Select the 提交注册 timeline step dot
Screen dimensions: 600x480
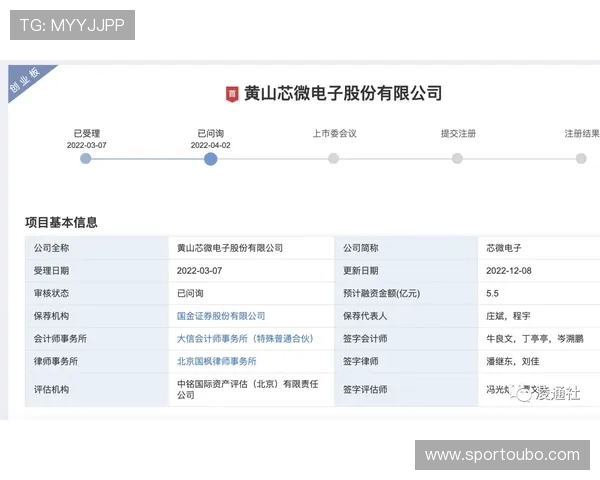pyautogui.click(x=457, y=158)
